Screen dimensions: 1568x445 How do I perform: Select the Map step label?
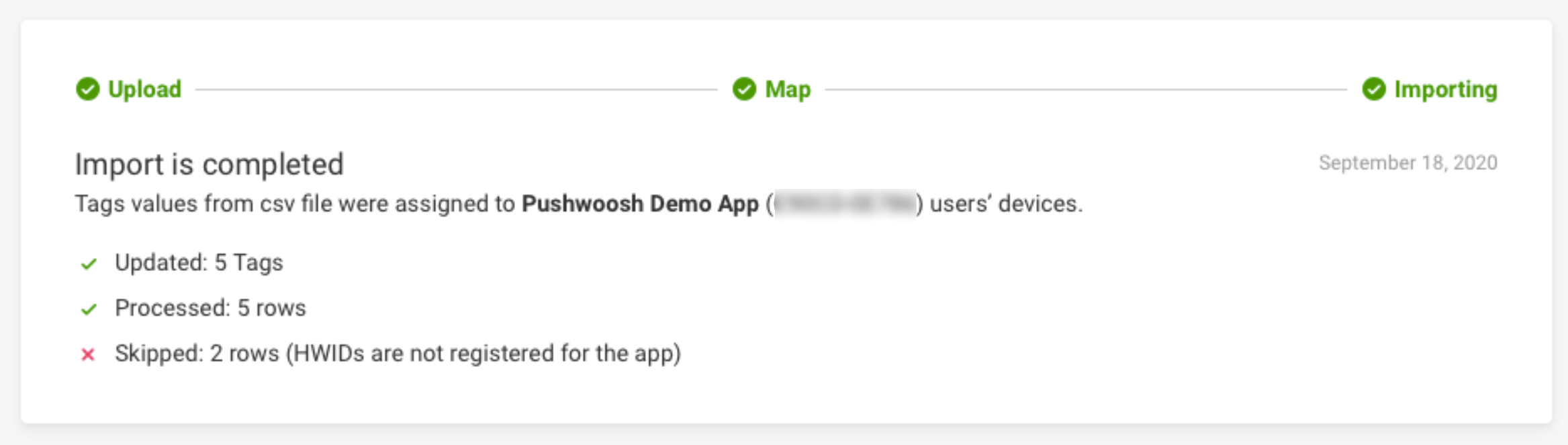pyautogui.click(x=788, y=89)
